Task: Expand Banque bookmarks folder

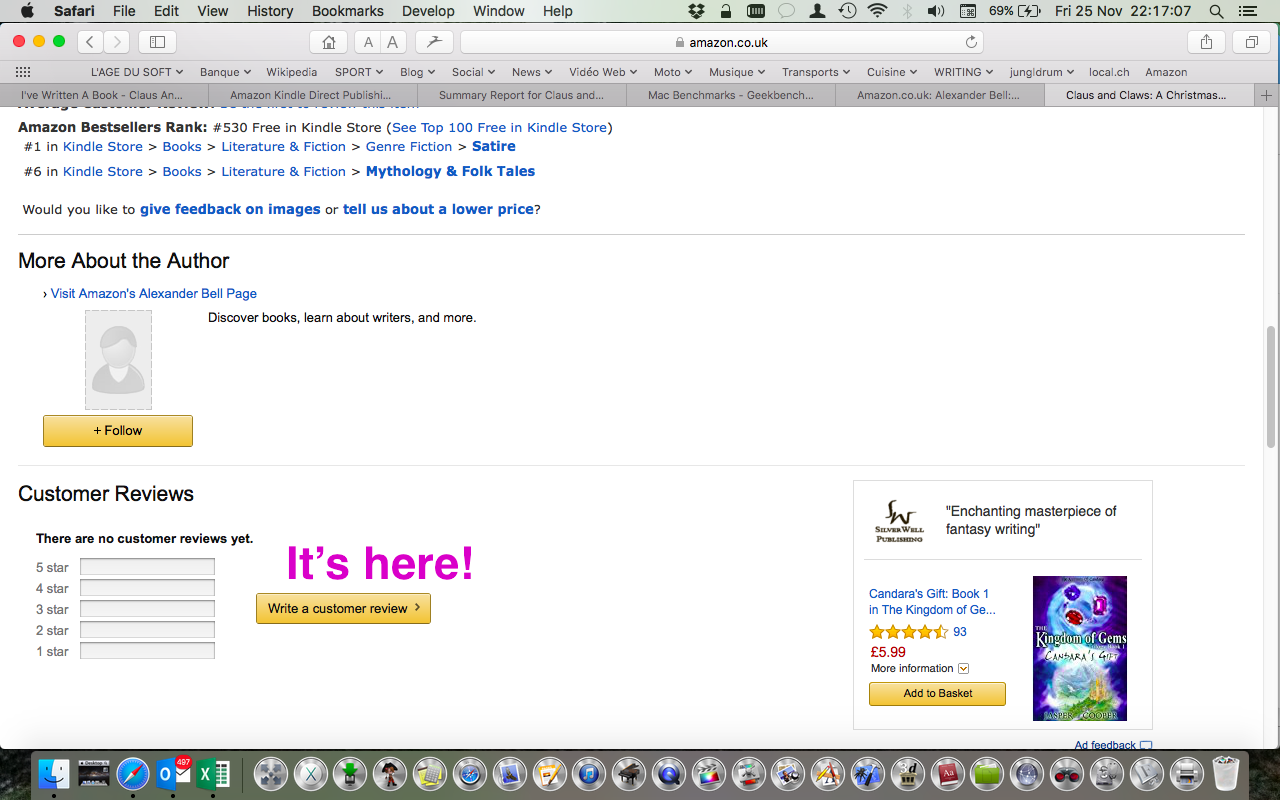Action: 225,72
